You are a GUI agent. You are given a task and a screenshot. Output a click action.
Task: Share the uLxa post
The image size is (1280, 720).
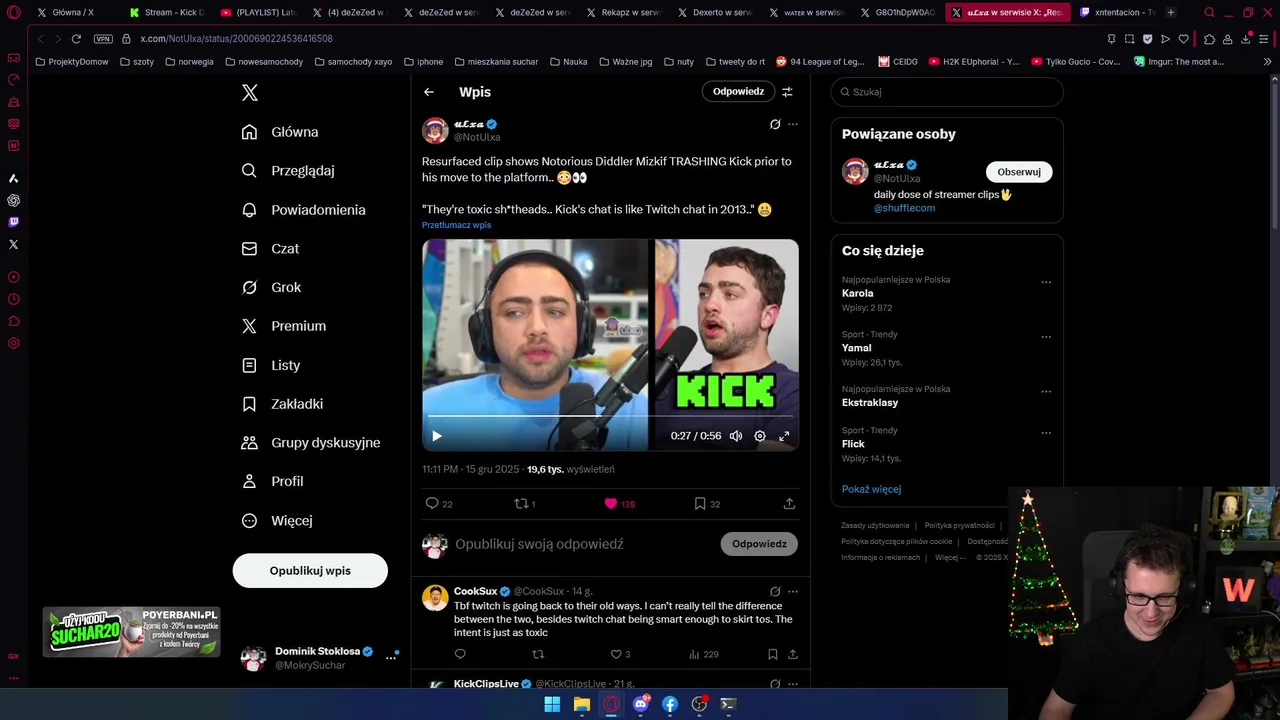pyautogui.click(x=789, y=504)
